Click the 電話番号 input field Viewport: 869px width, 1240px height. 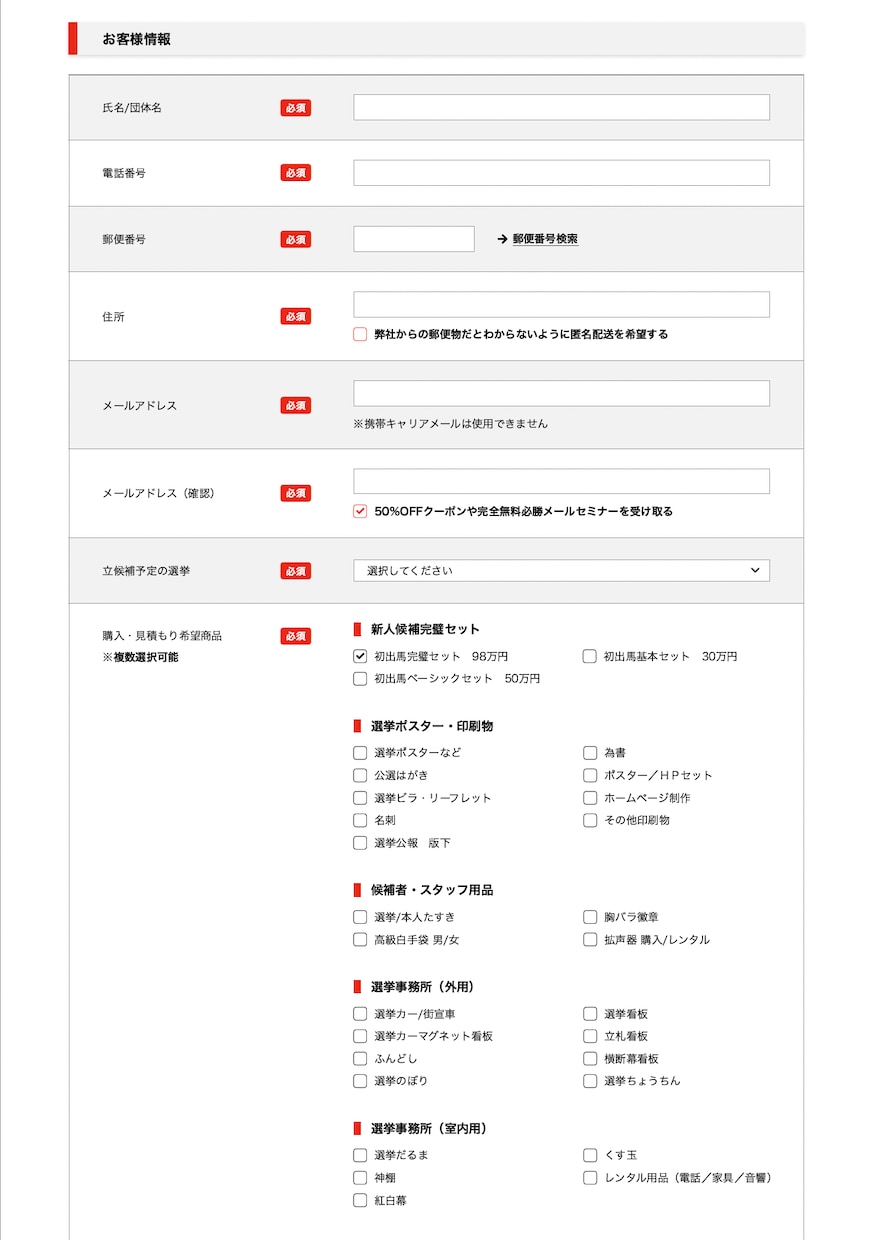(561, 173)
